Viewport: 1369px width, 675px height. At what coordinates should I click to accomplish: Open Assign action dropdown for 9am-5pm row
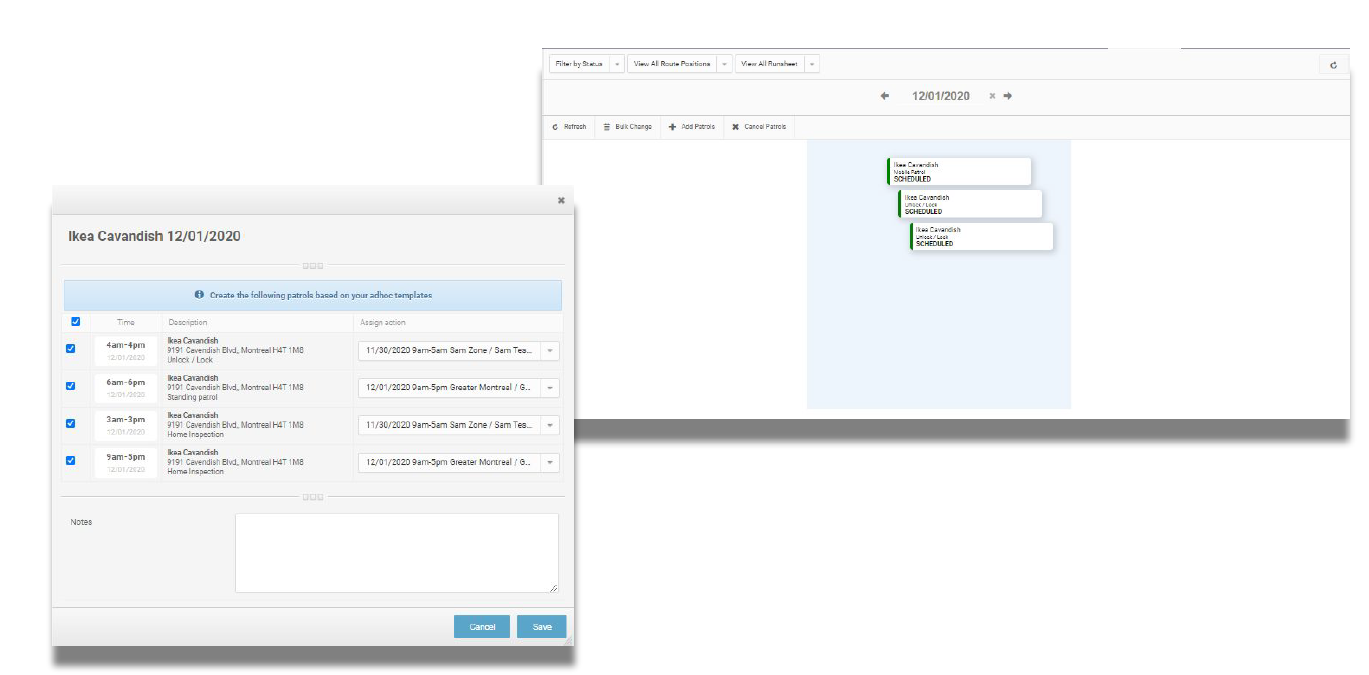459,463
